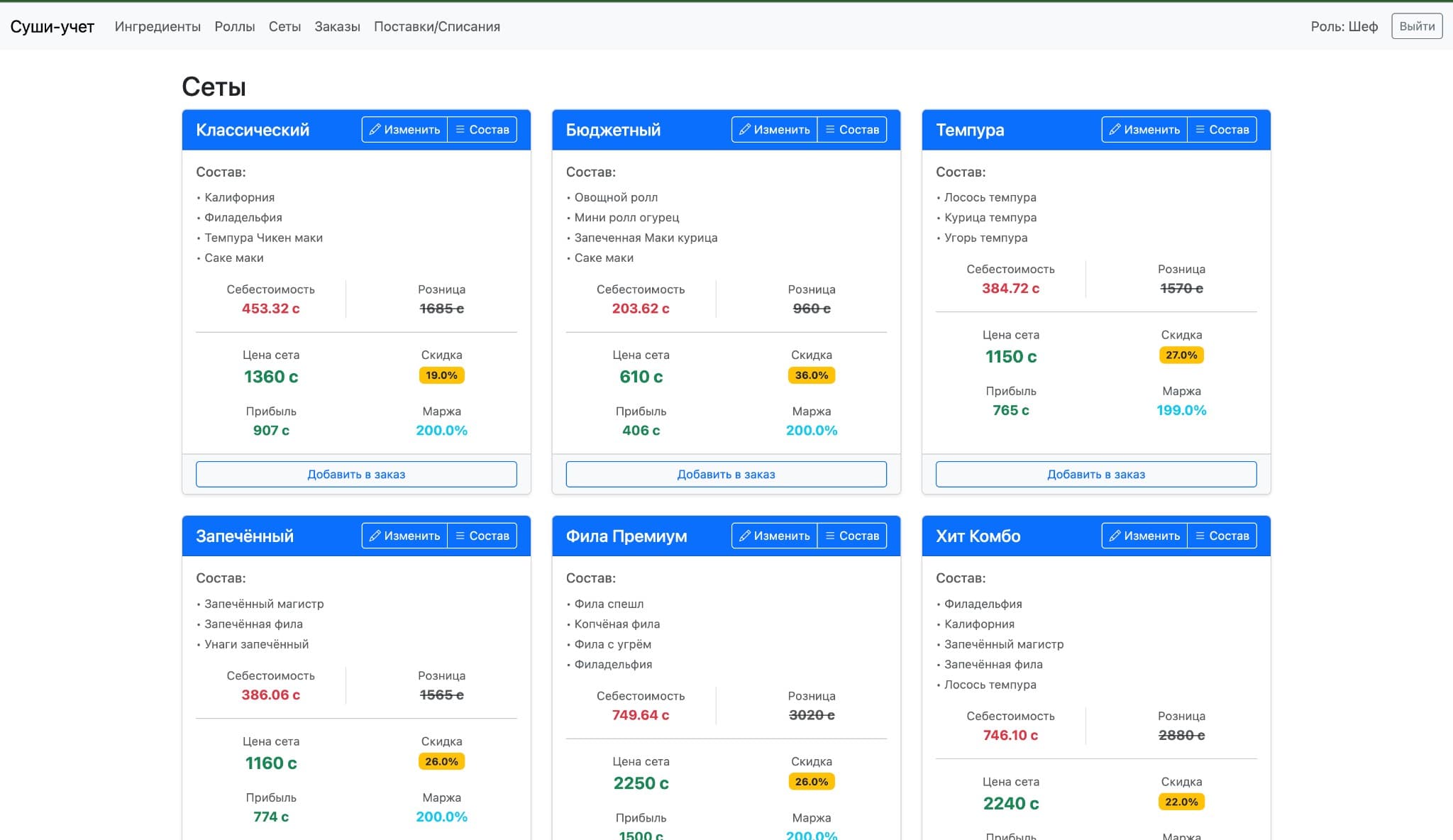This screenshot has width=1453, height=840.
Task: Click the list icon on Фила Премиум card
Action: pos(830,536)
